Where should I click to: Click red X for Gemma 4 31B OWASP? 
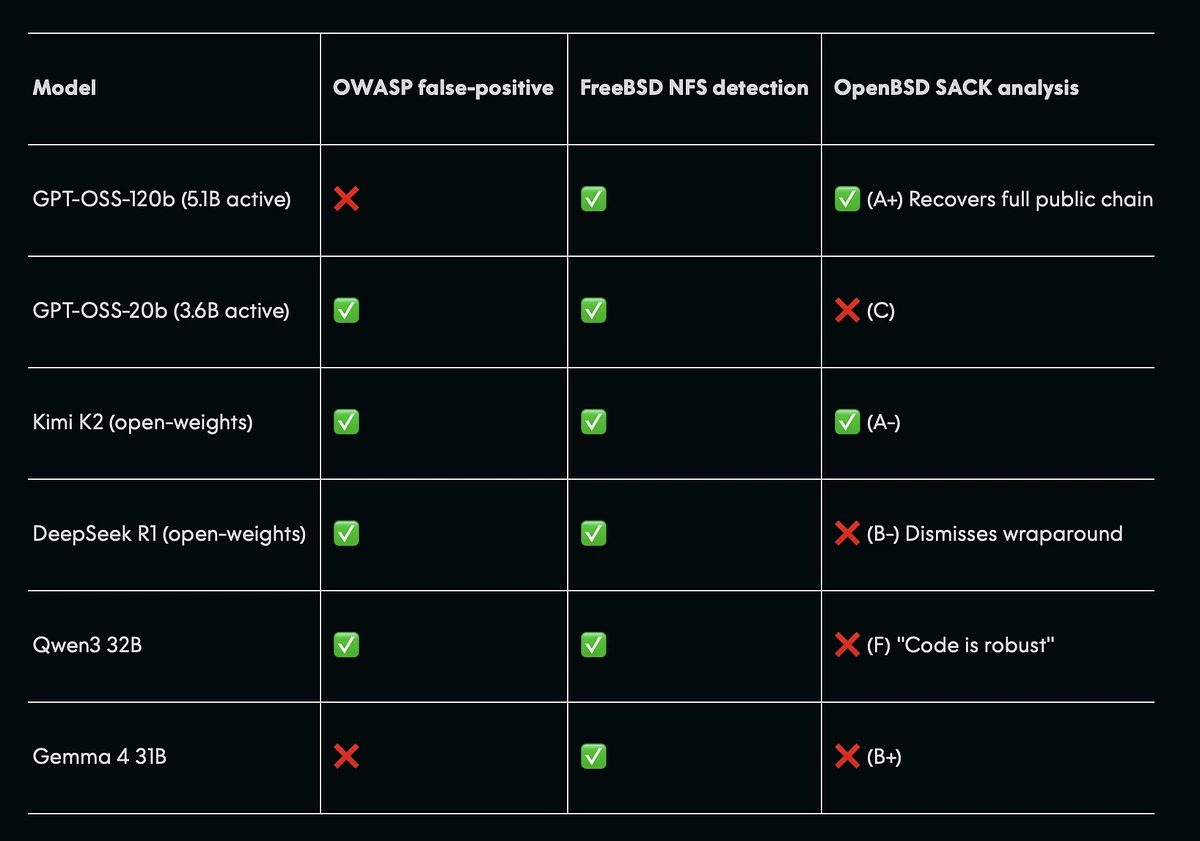click(x=346, y=757)
